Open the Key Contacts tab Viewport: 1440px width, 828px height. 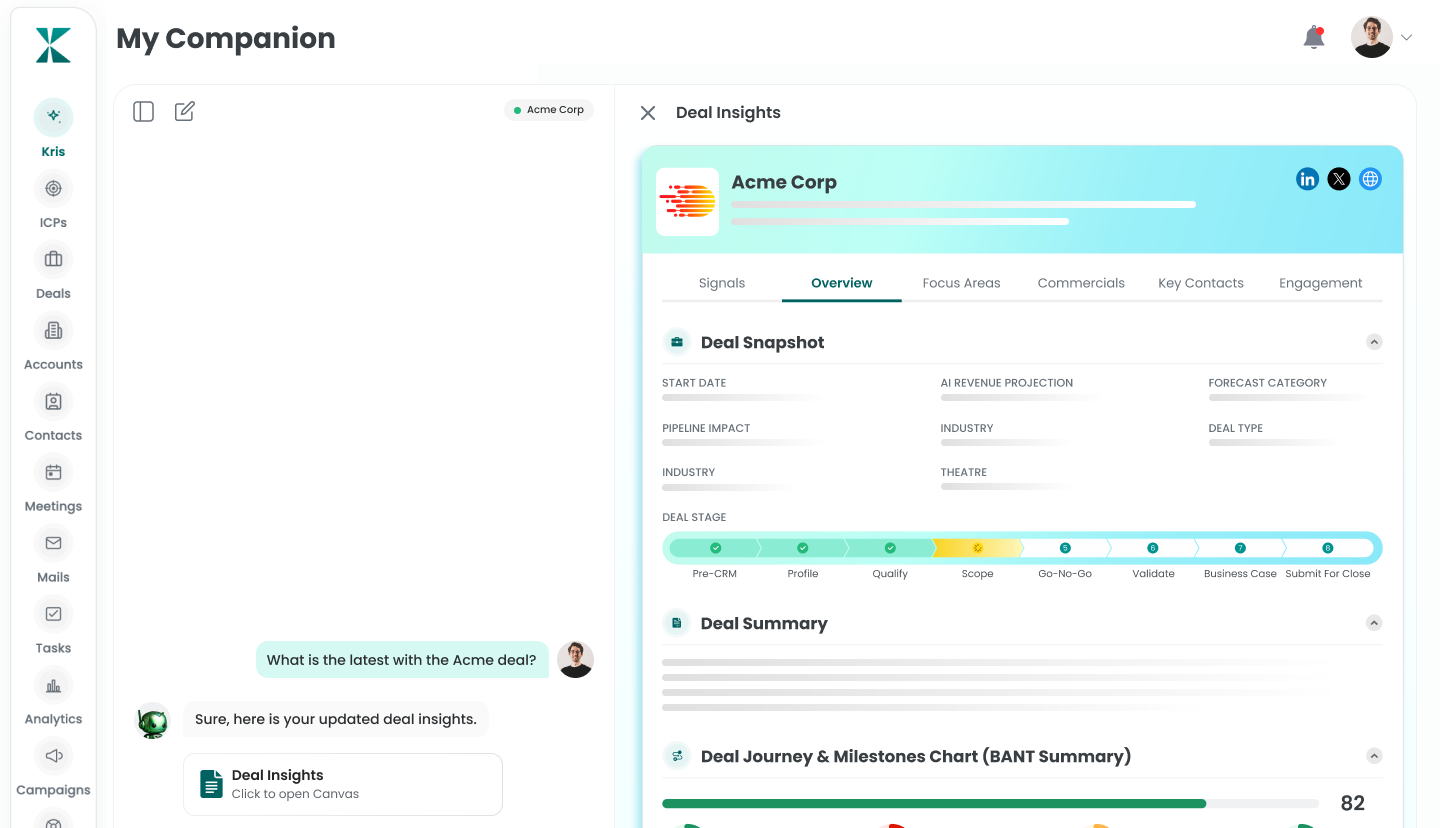tap(1201, 283)
